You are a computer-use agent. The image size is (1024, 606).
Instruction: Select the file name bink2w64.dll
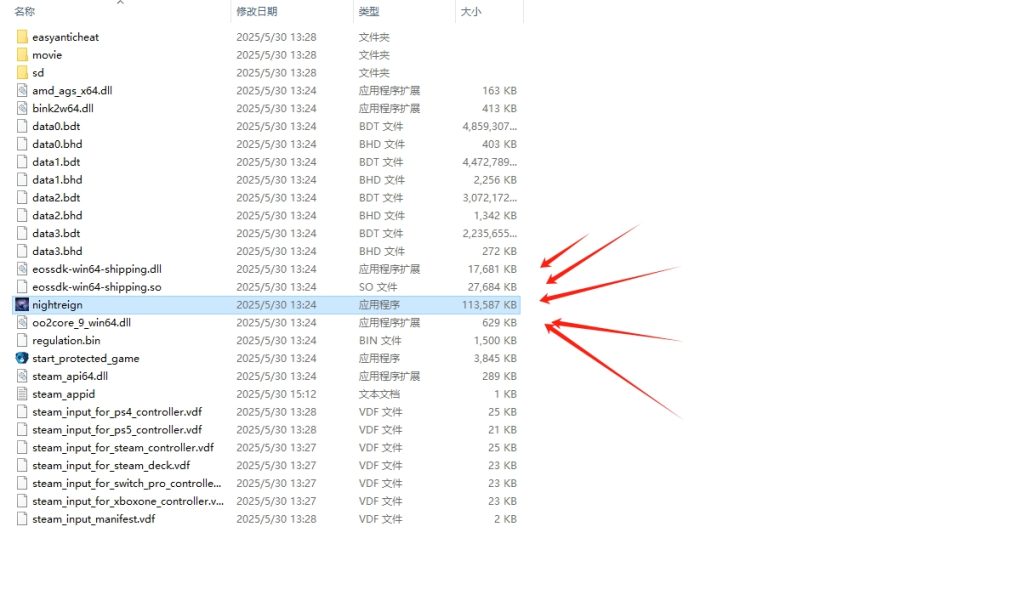point(63,108)
